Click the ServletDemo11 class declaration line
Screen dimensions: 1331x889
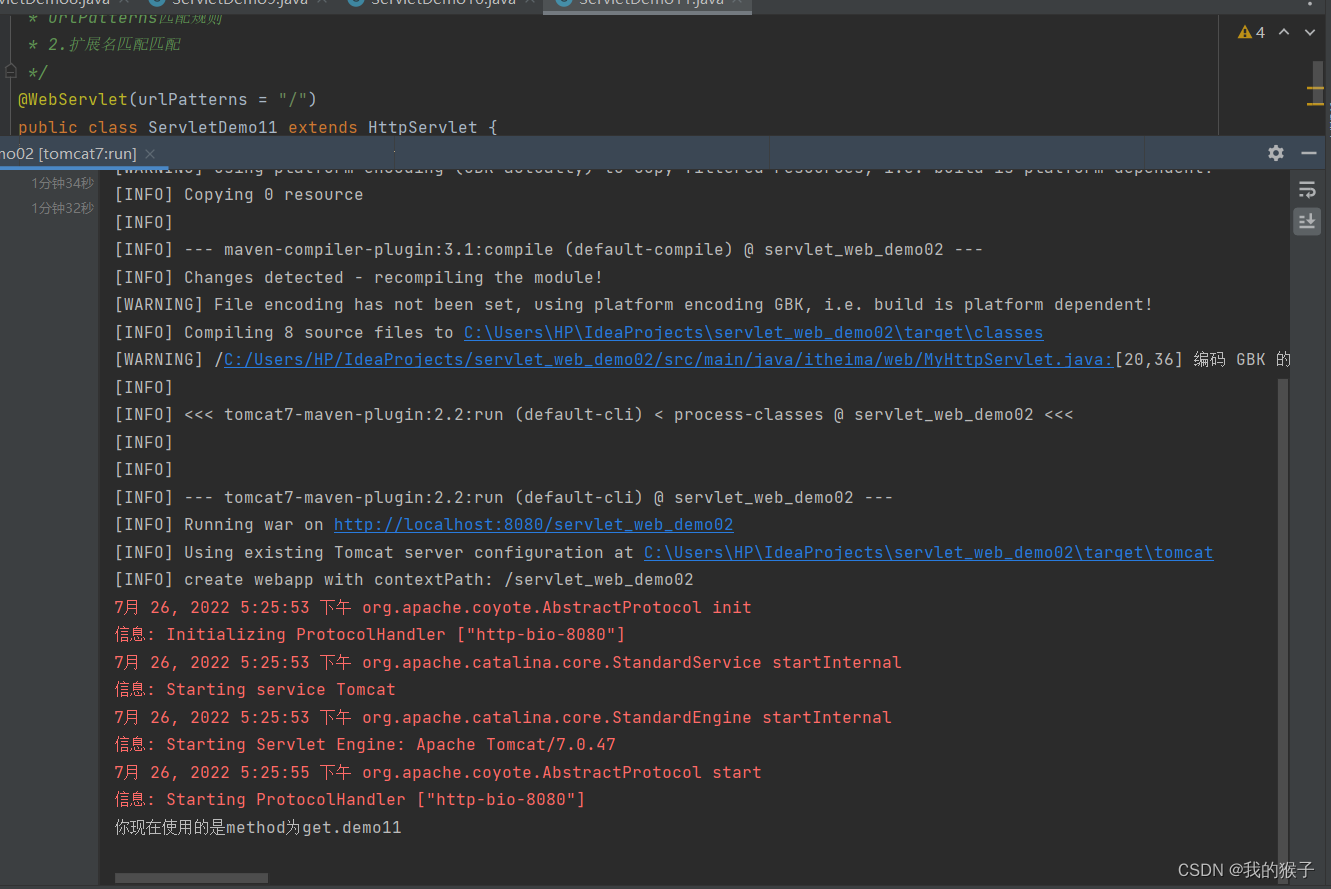(x=257, y=127)
